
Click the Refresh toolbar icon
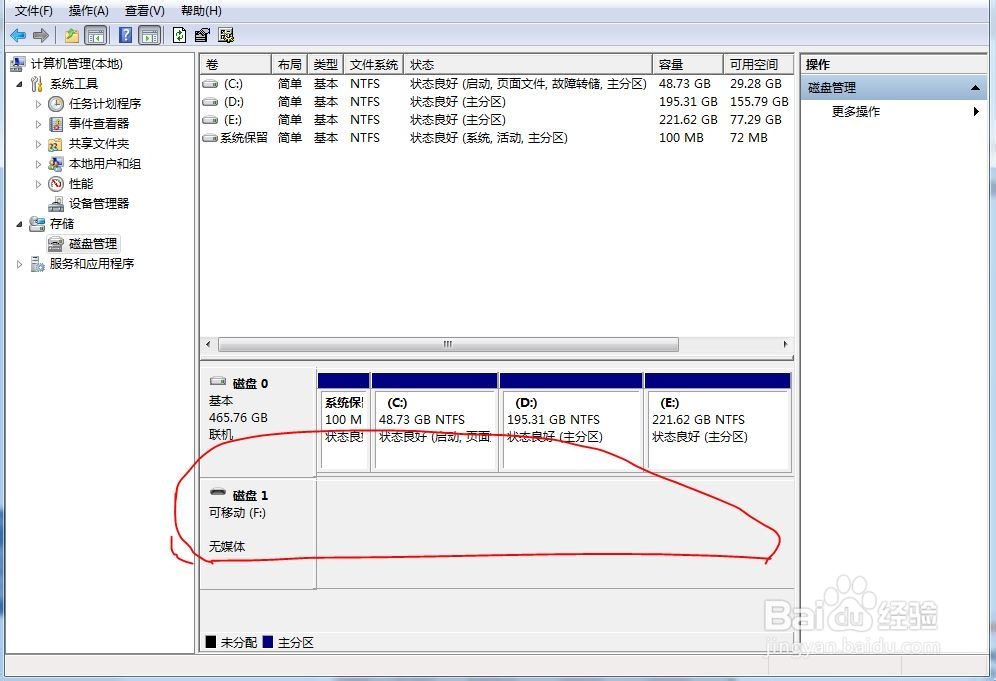coord(180,35)
